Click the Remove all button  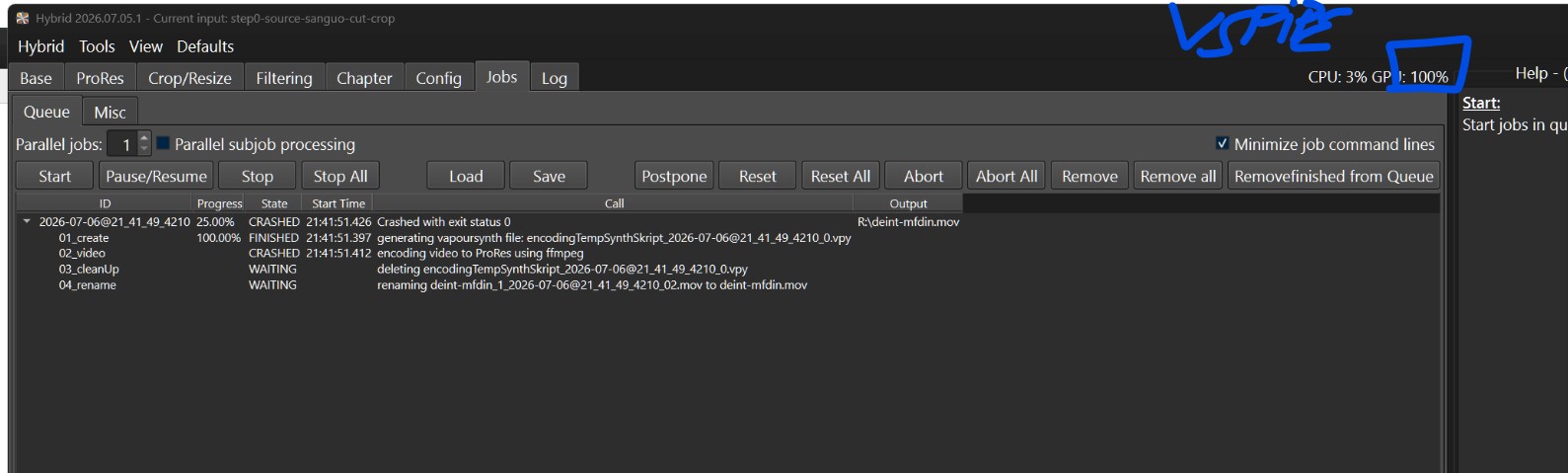[x=1178, y=176]
